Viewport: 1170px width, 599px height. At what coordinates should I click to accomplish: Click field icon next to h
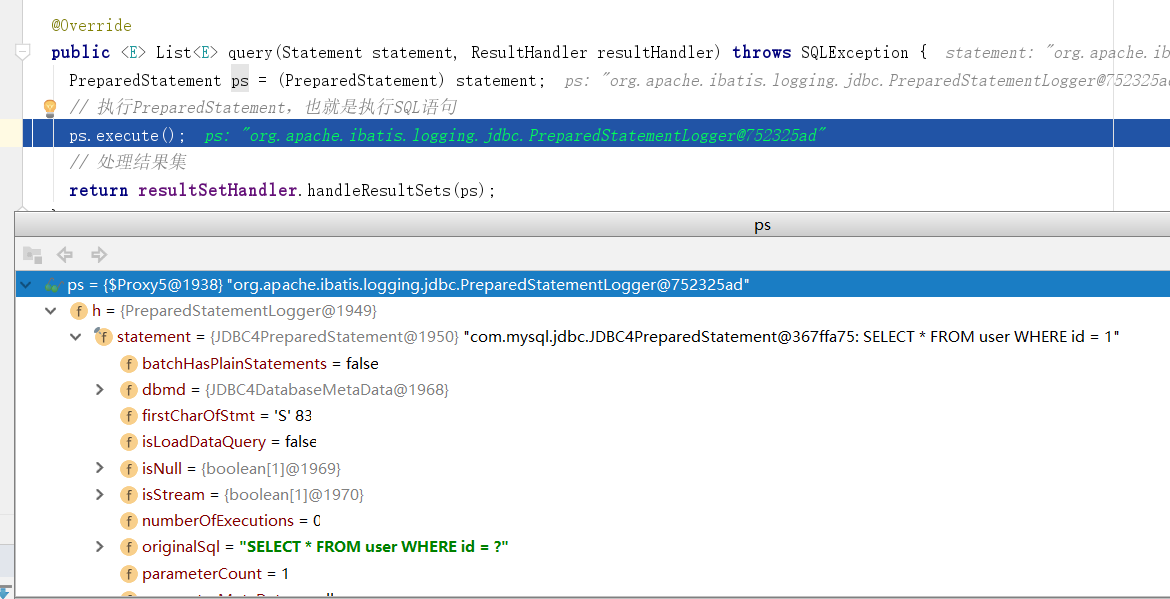(x=78, y=311)
